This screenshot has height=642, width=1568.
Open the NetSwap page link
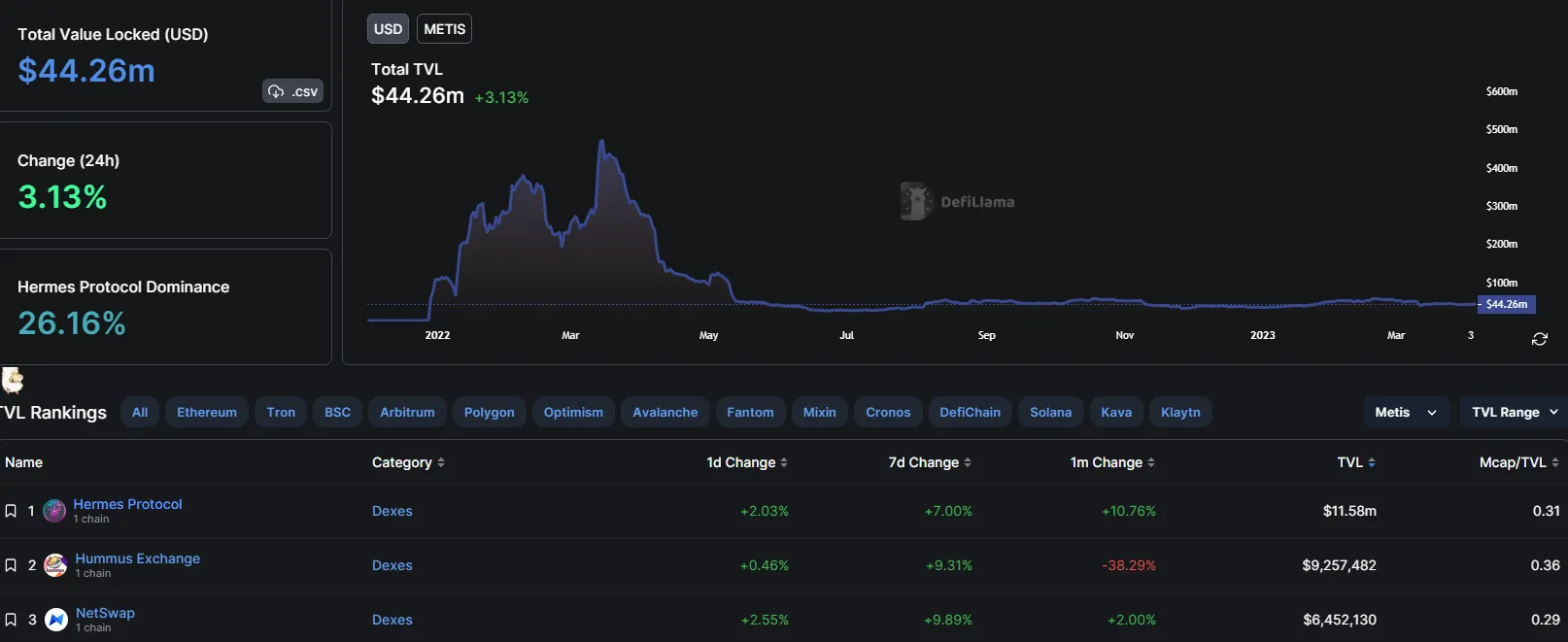click(x=105, y=613)
